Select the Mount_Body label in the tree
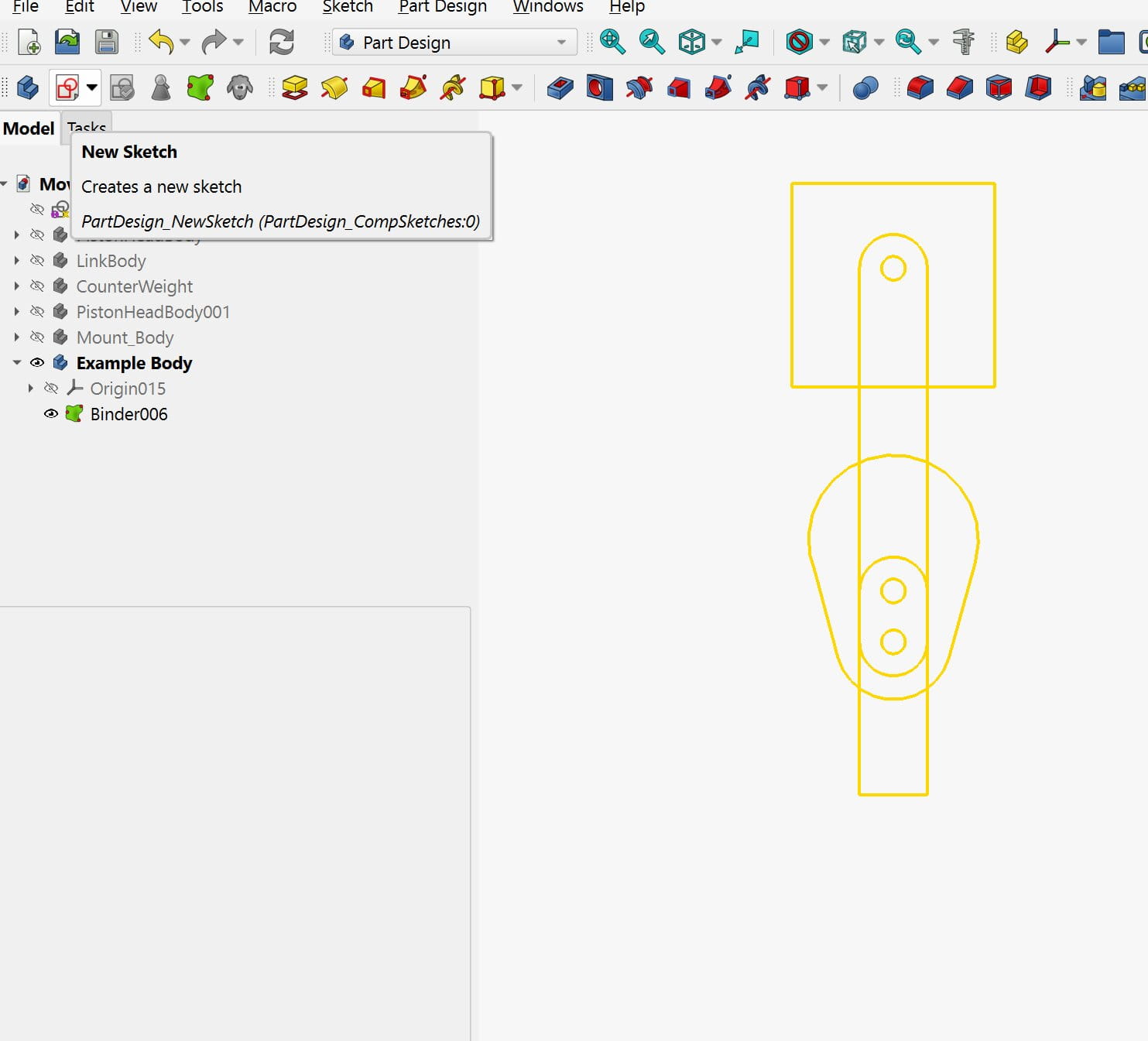The height and width of the screenshot is (1041, 1148). pyautogui.click(x=125, y=337)
